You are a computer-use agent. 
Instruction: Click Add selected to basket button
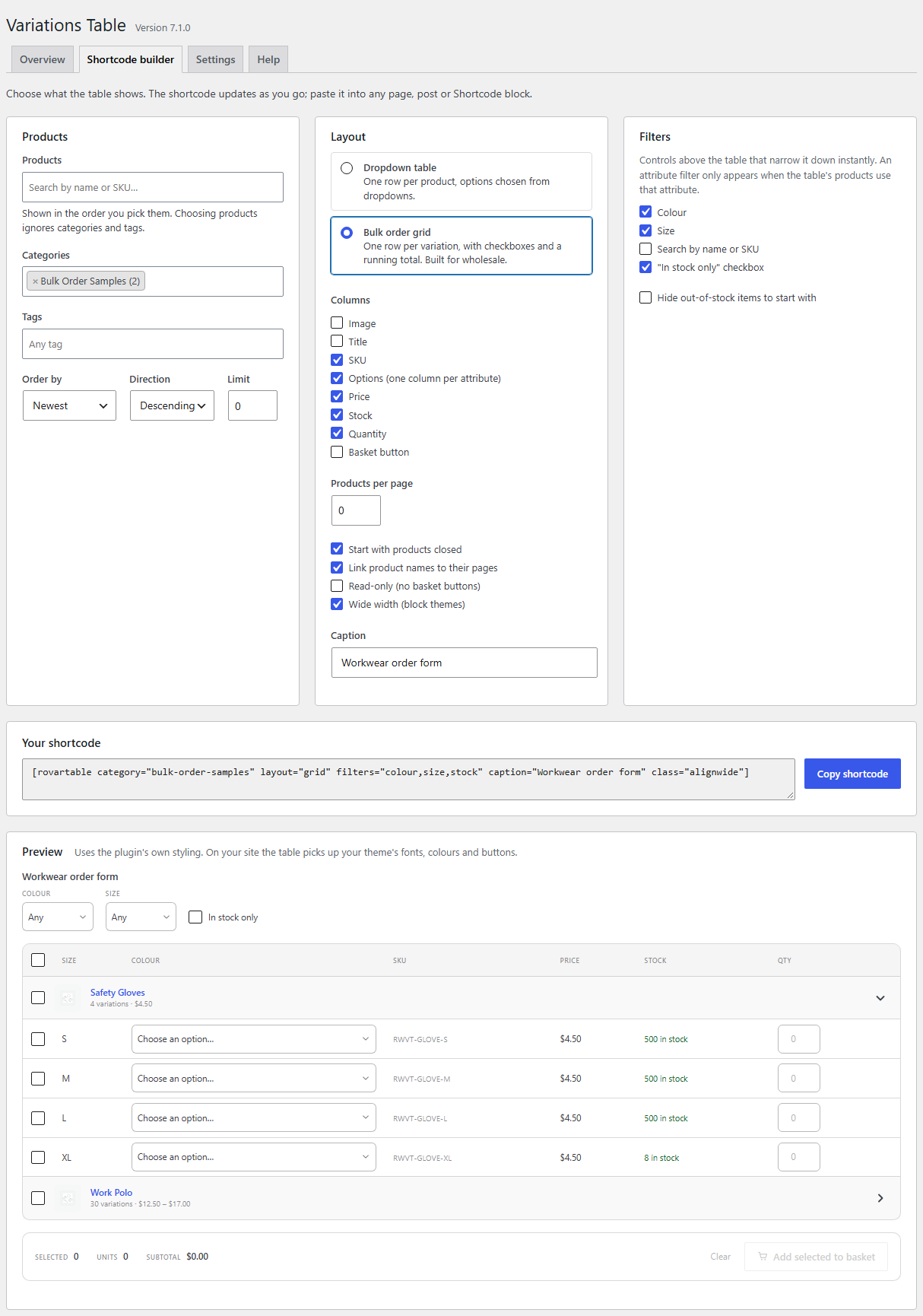(x=816, y=1257)
